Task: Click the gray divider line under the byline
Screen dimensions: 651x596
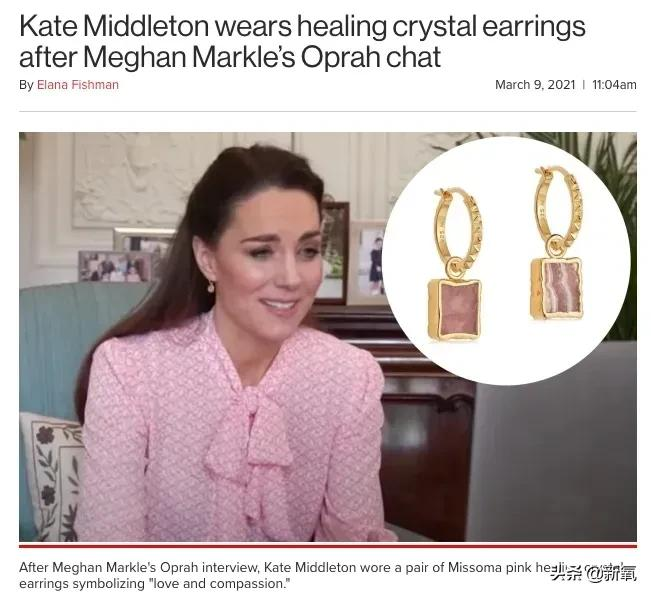Action: (328, 111)
